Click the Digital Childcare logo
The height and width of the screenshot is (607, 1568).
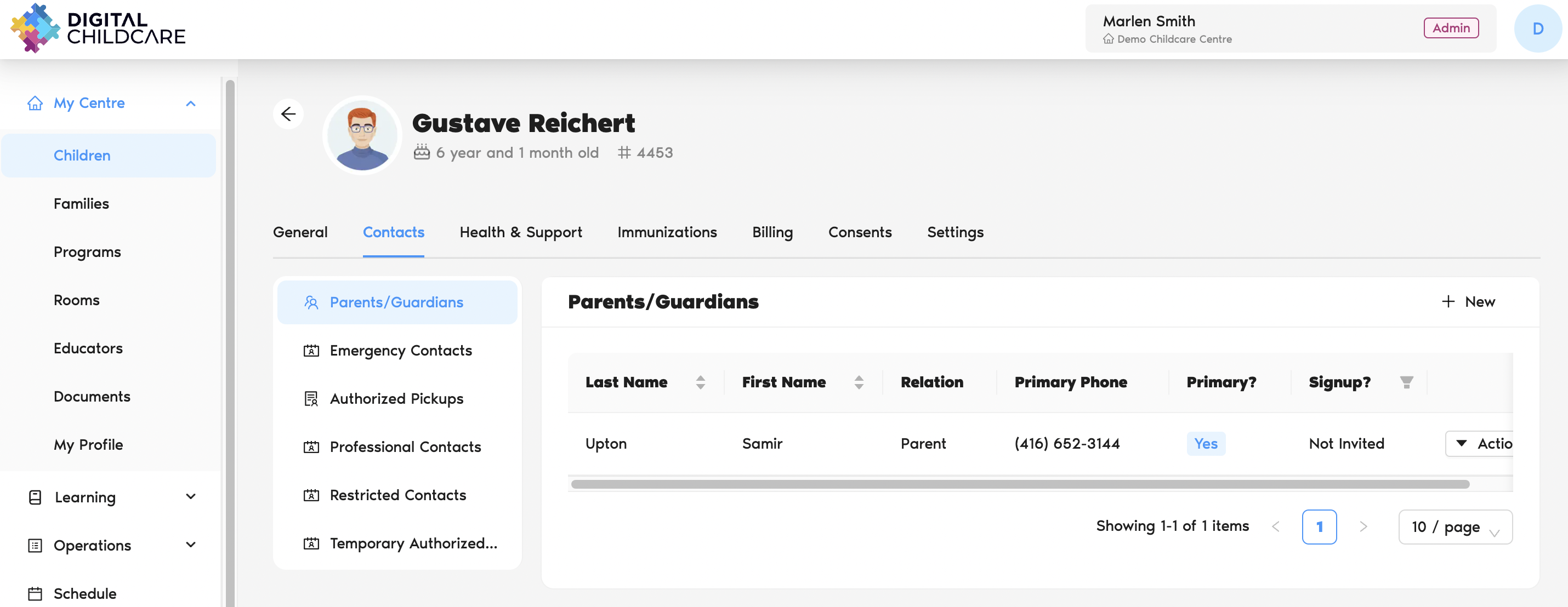pyautogui.click(x=98, y=28)
